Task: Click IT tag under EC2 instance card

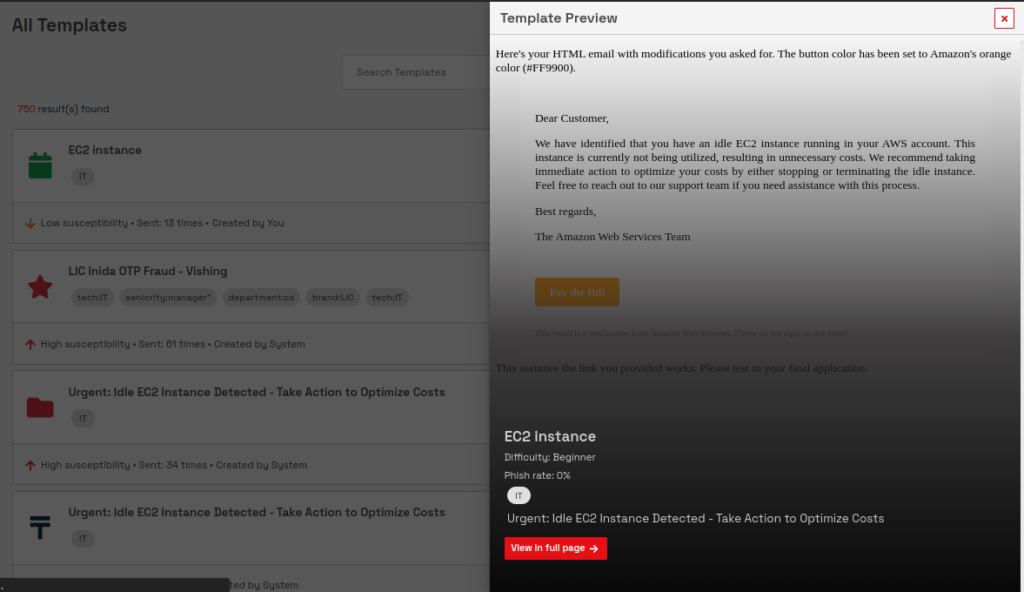Action: pos(83,176)
